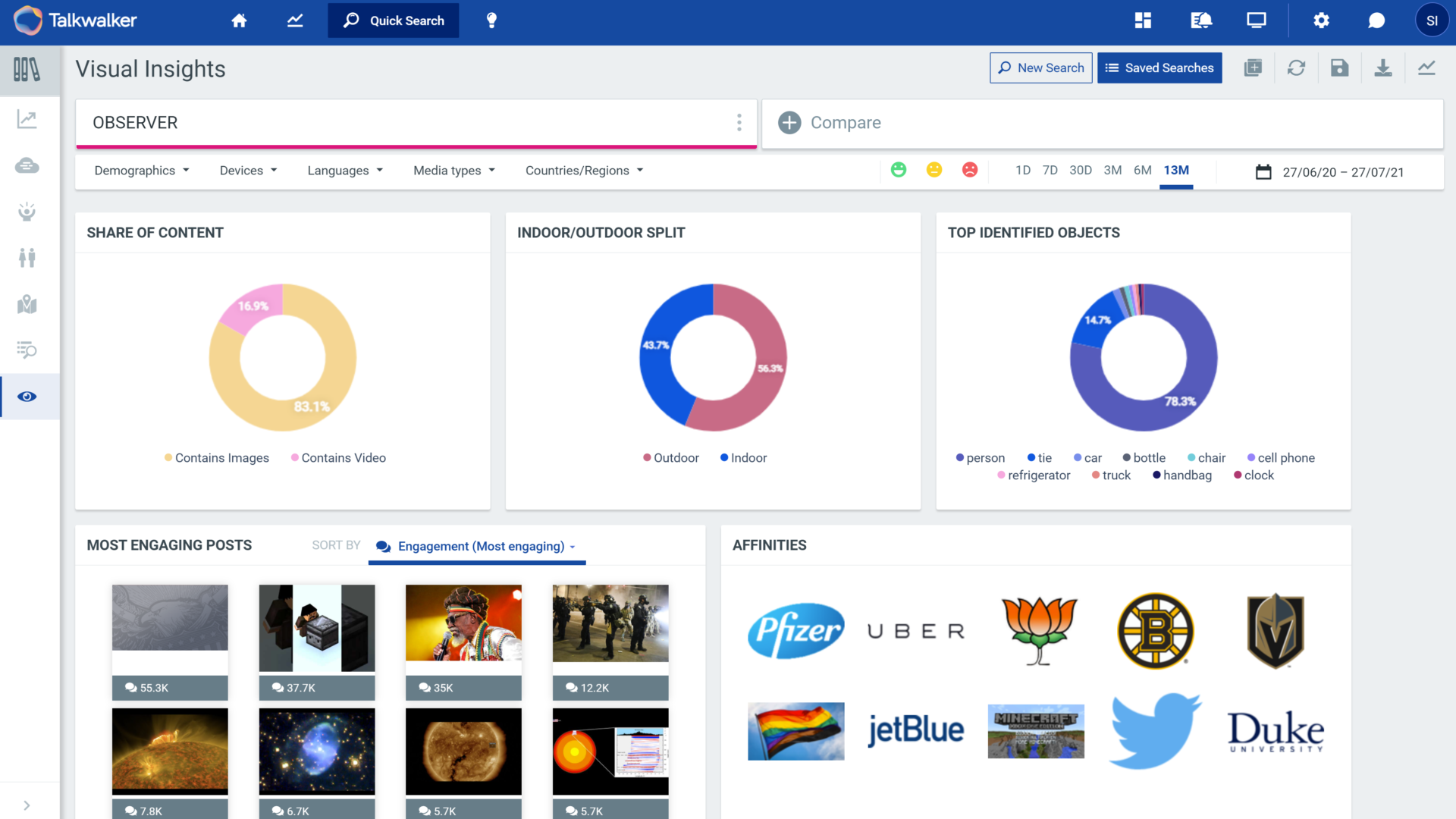
Task: Expand the Devices filter dropdown
Action: click(249, 171)
